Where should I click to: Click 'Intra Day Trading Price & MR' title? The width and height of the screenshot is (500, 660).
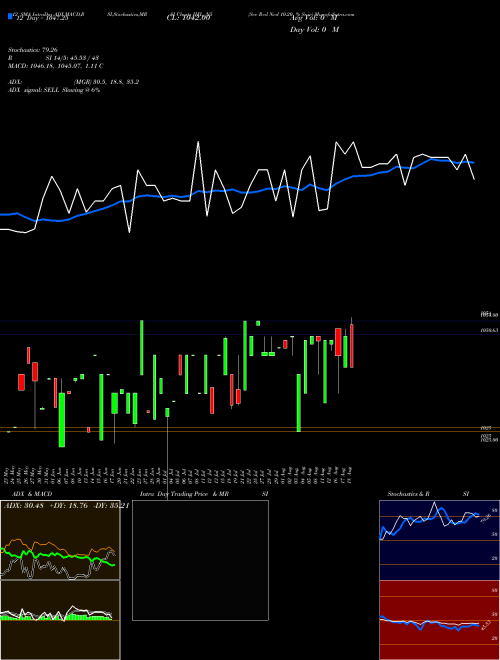click(x=184, y=494)
